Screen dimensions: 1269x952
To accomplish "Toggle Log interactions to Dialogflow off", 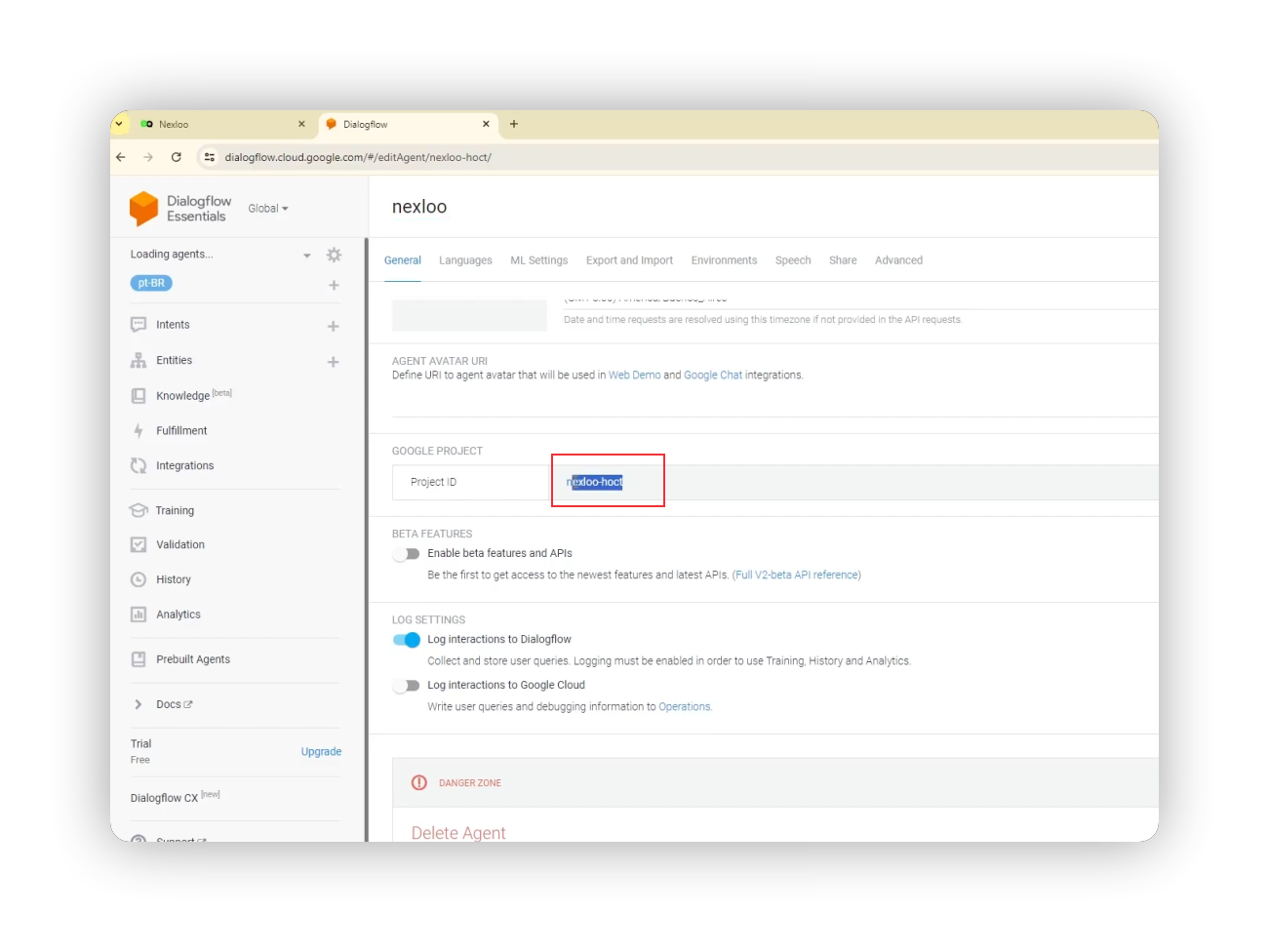I will pyautogui.click(x=407, y=640).
